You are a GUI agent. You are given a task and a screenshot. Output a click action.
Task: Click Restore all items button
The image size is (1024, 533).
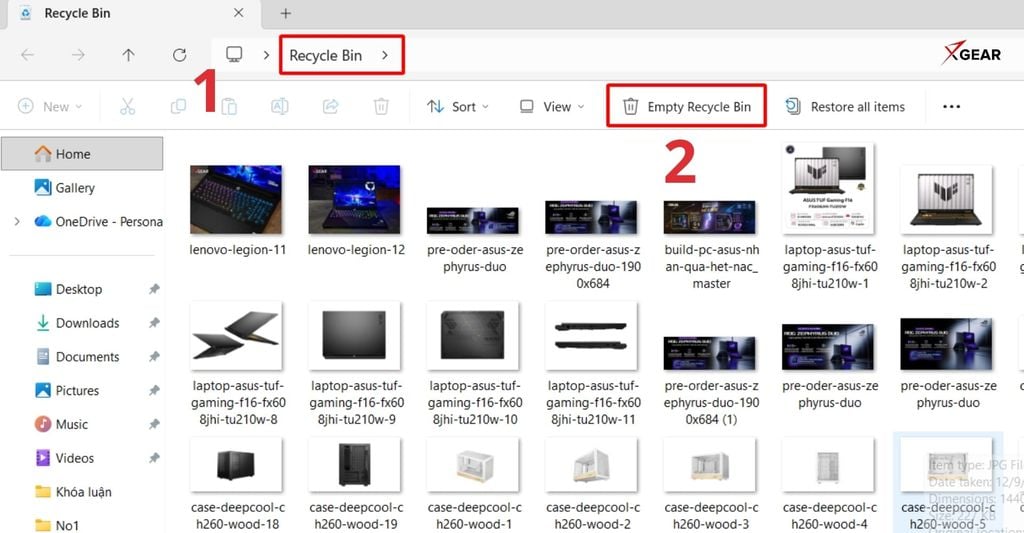[x=845, y=106]
